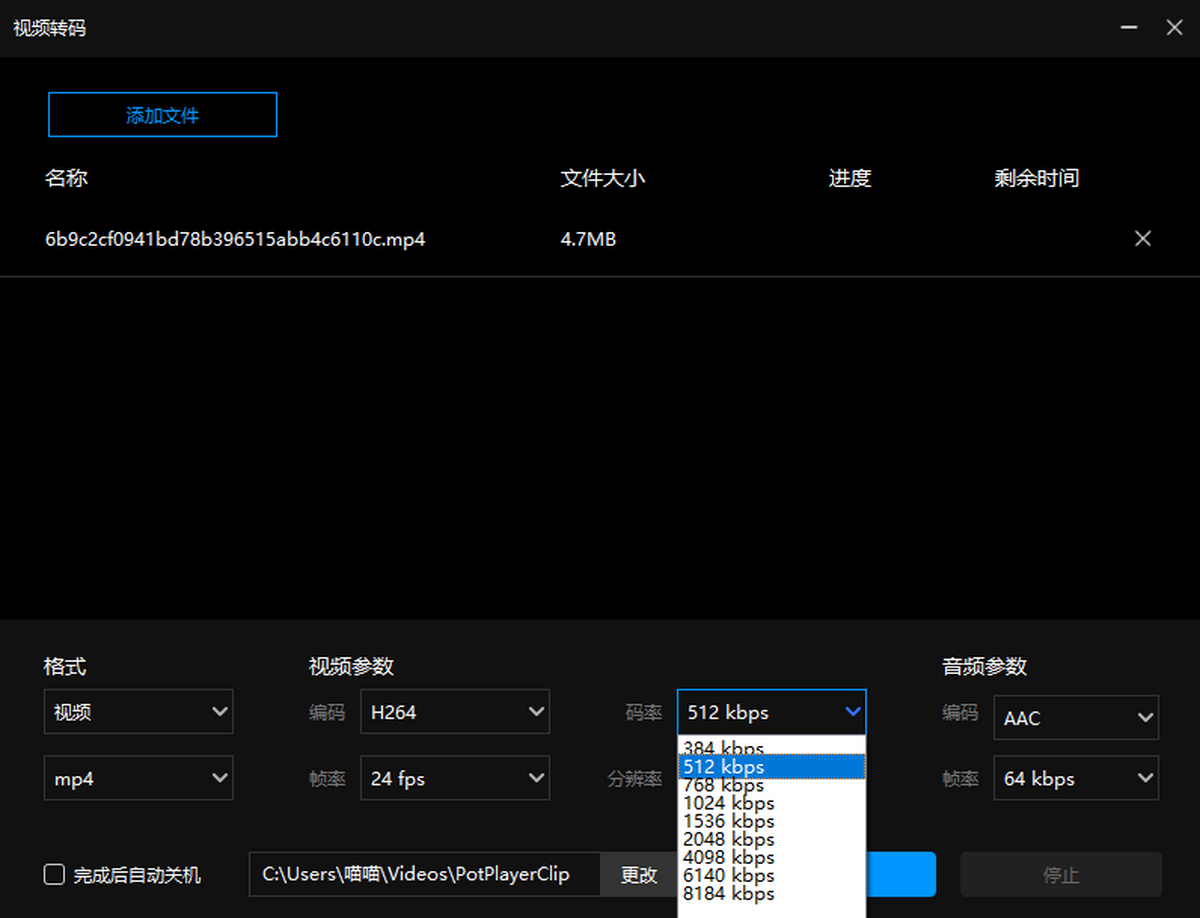Screen dimensions: 1200x918
Task: Remove the mp4 file from list
Action: pos(1142,239)
